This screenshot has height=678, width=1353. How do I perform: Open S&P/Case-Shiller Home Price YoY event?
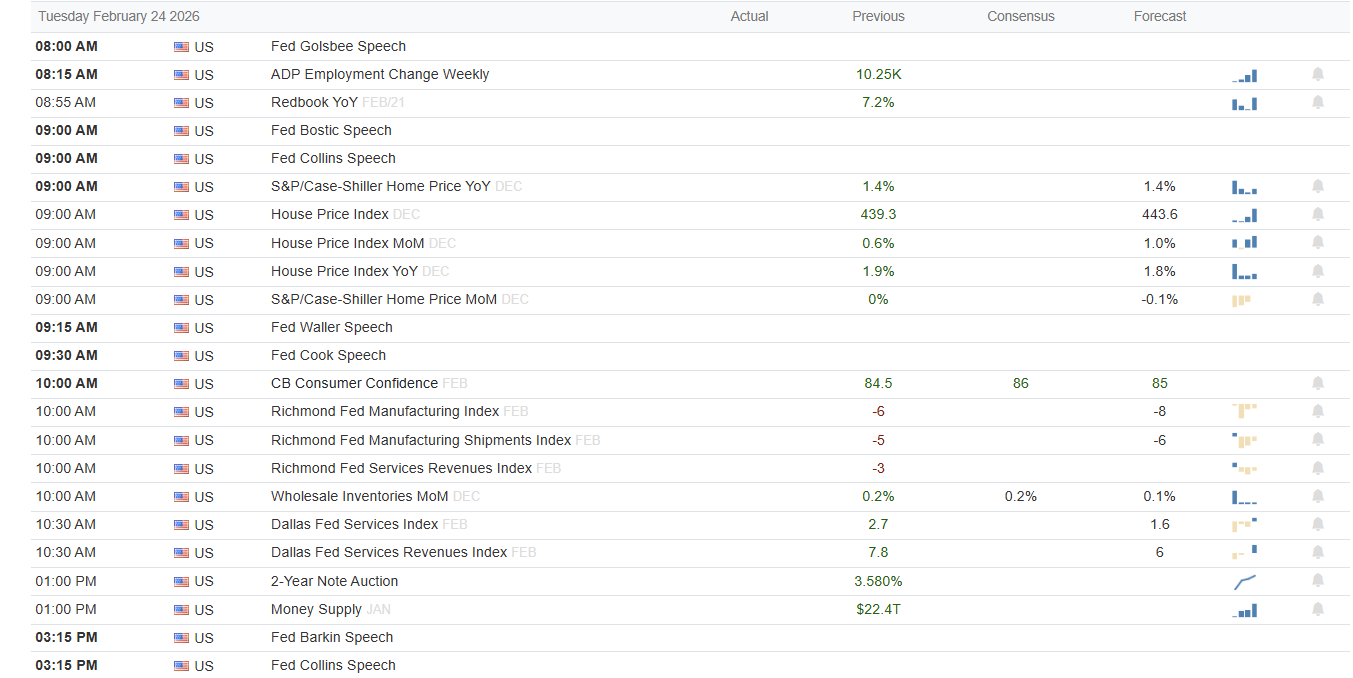(380, 187)
